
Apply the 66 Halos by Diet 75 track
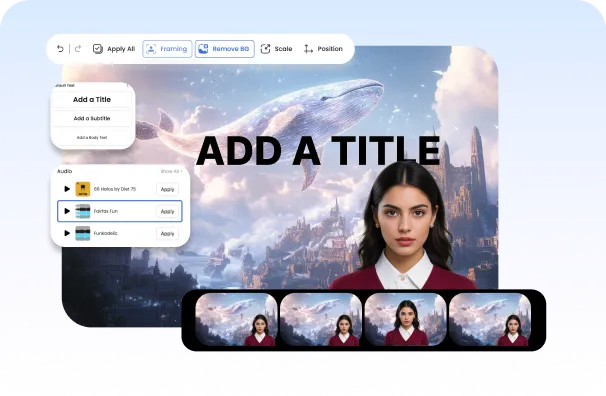click(x=167, y=189)
